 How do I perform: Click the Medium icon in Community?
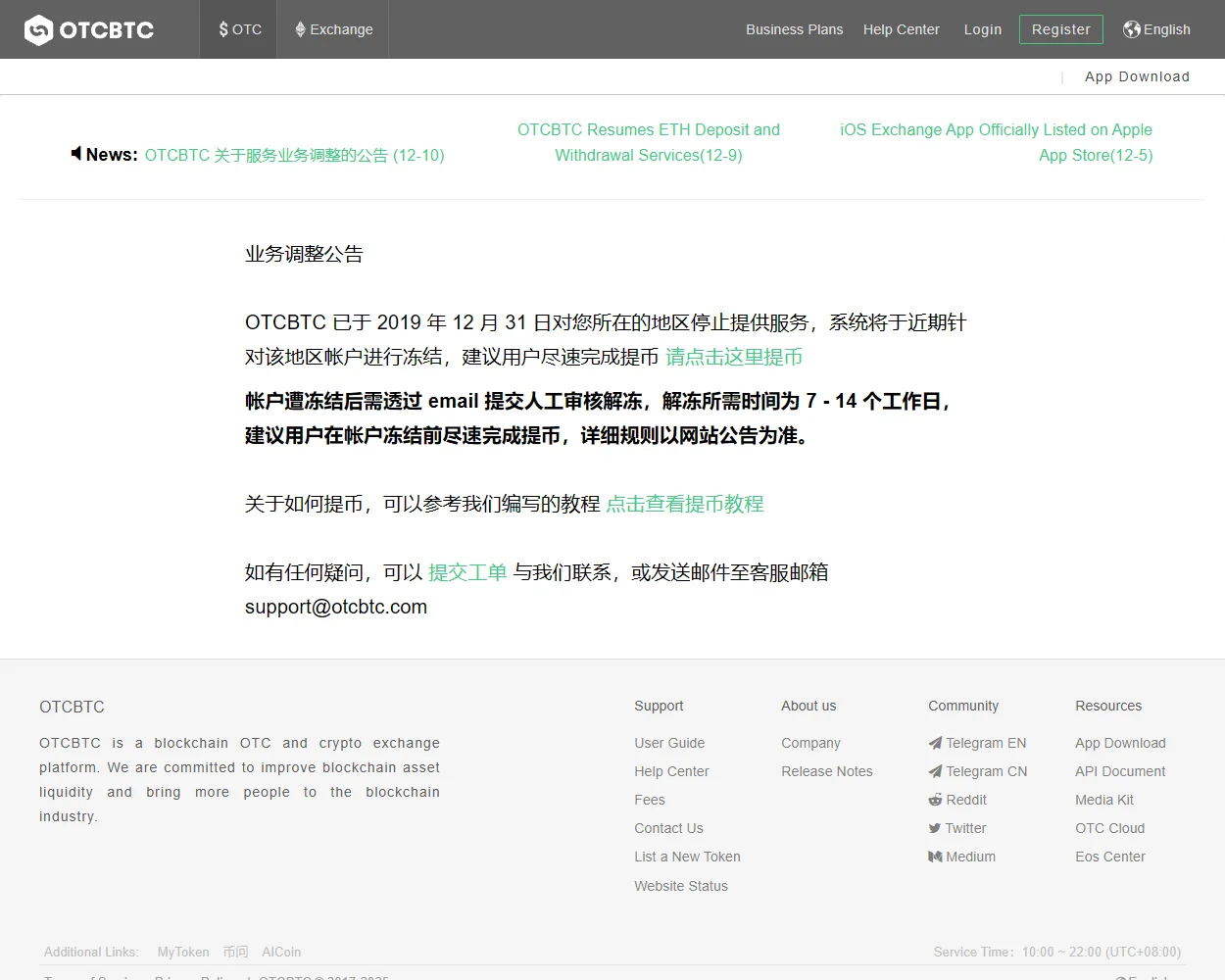(x=935, y=857)
